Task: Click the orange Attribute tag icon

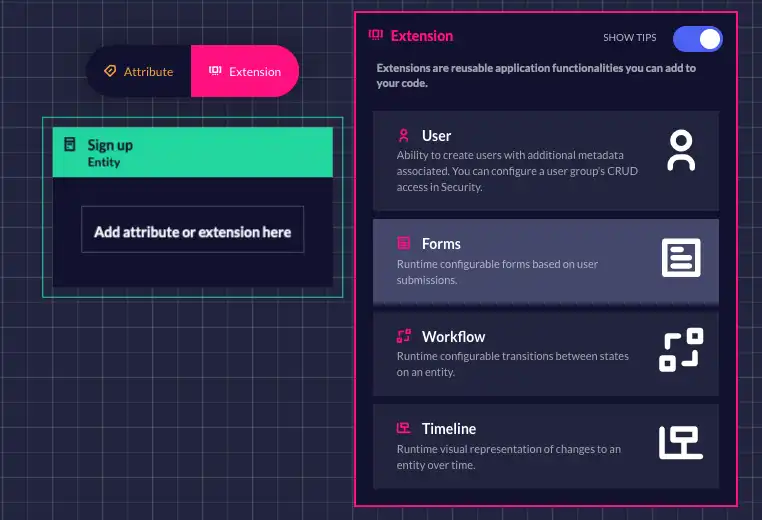Action: [x=110, y=71]
